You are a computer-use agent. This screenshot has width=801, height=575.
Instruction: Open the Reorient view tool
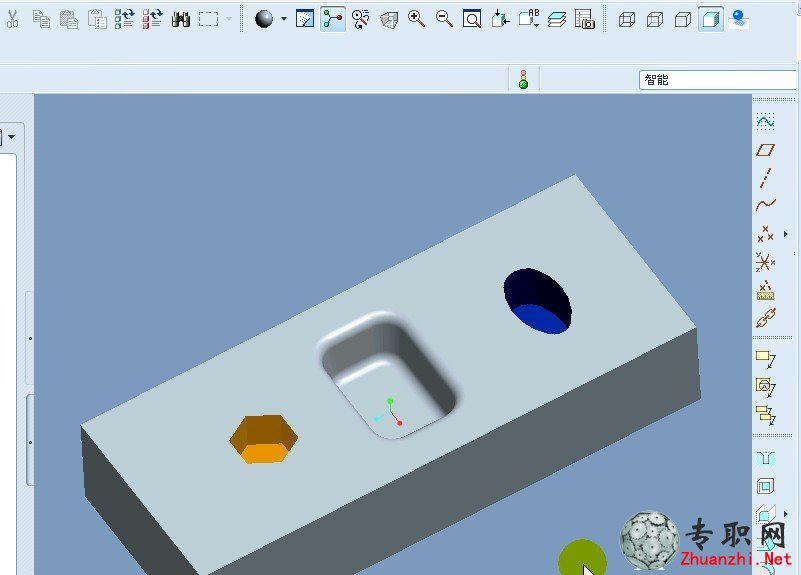500,19
